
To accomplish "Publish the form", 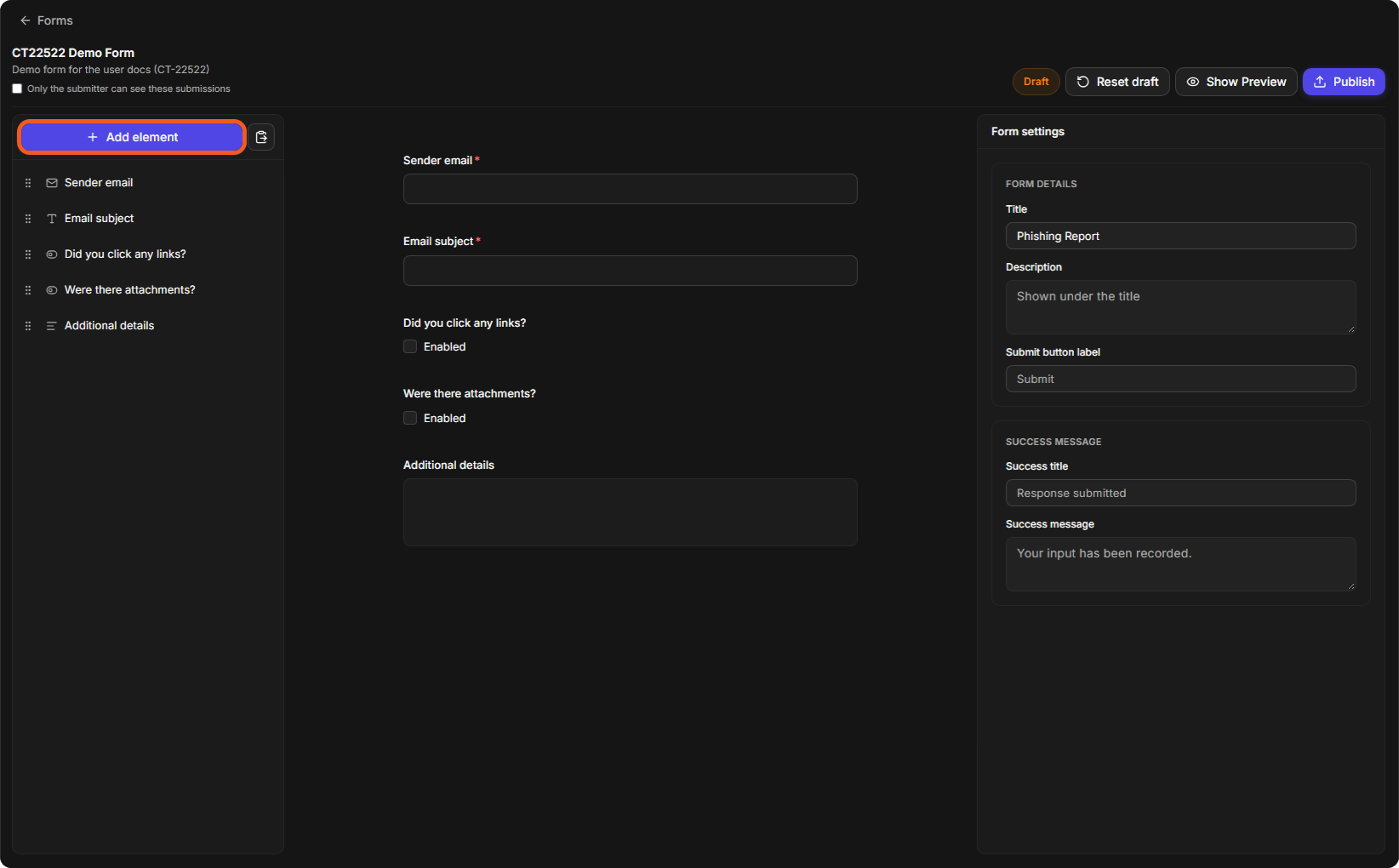I will [1344, 82].
